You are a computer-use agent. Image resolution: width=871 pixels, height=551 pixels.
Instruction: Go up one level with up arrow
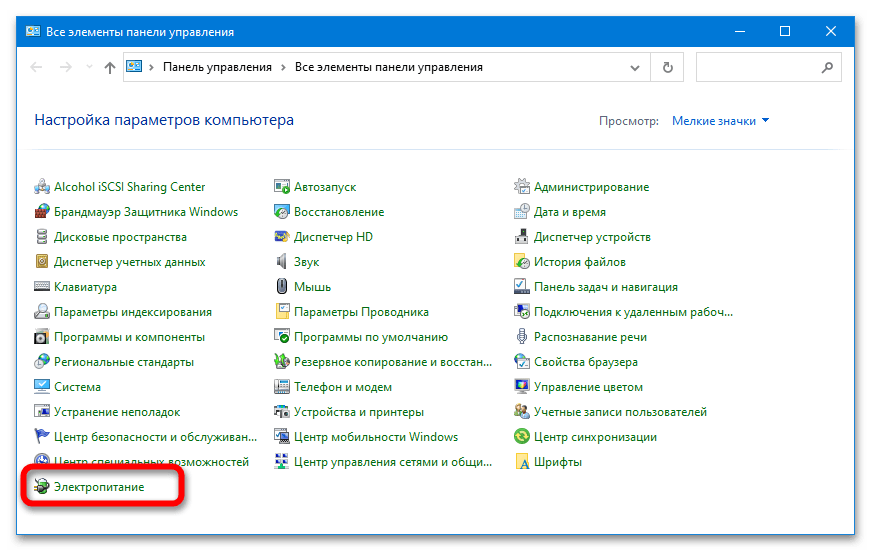tap(109, 67)
